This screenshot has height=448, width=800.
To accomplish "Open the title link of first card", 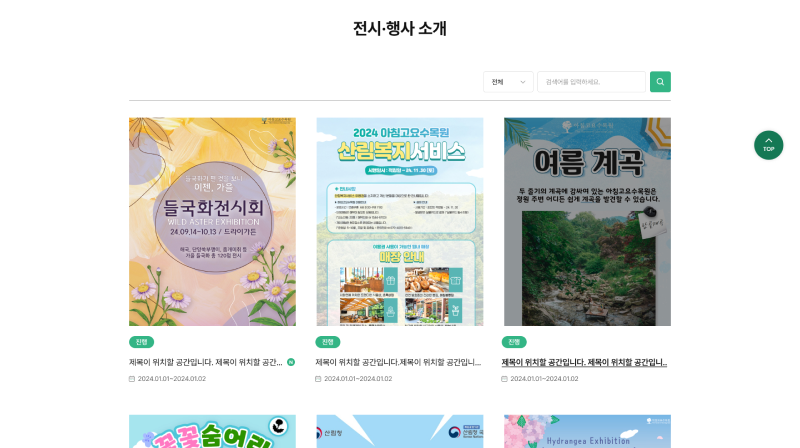I will coord(206,362).
